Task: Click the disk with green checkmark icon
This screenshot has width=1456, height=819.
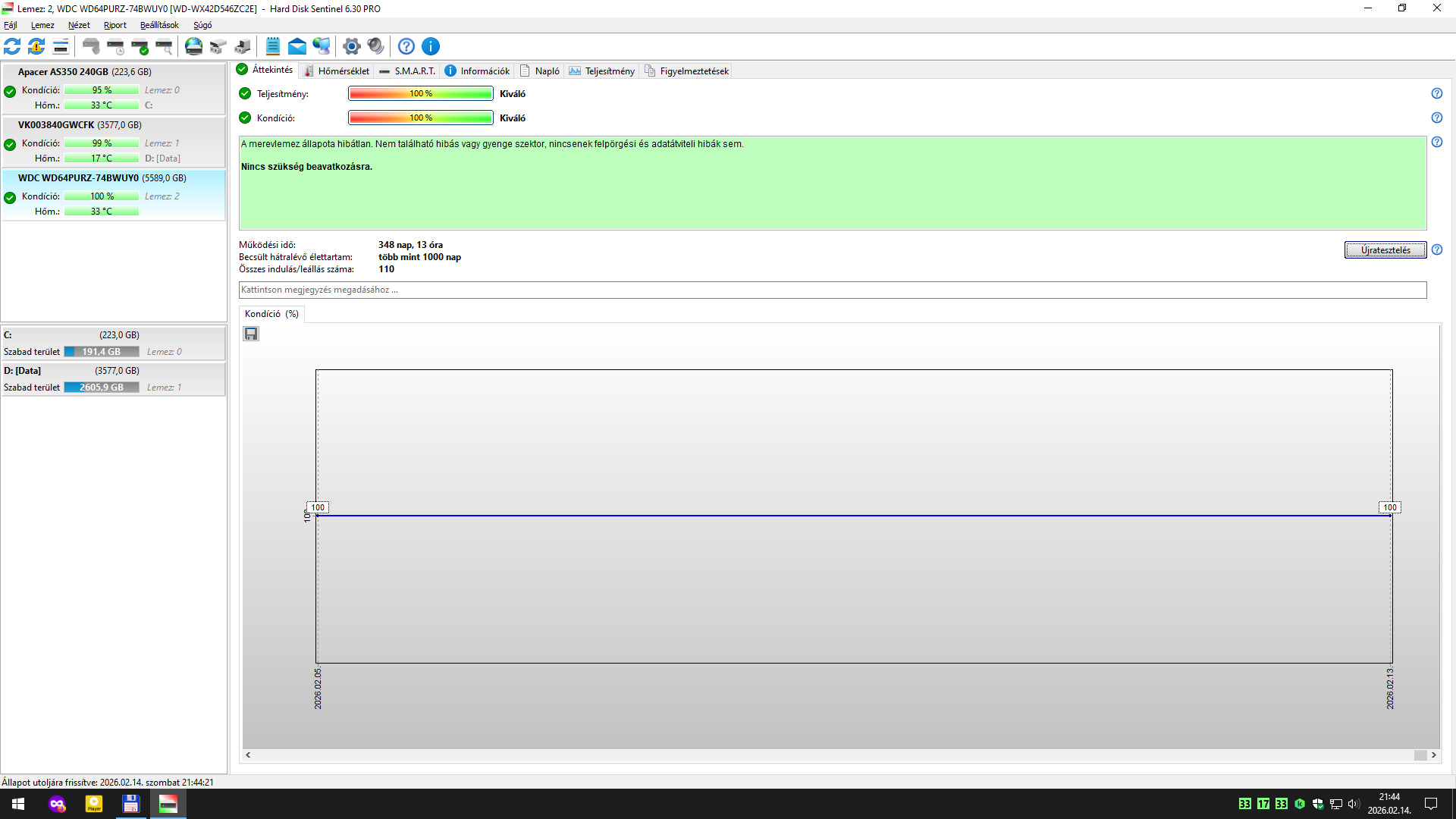Action: click(140, 46)
